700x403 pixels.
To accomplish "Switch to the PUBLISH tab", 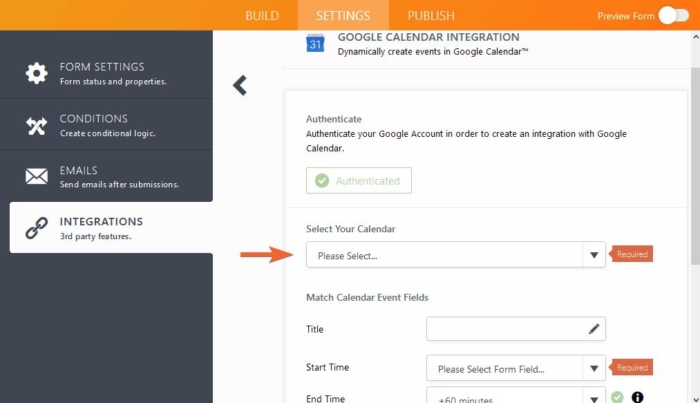I will (431, 16).
